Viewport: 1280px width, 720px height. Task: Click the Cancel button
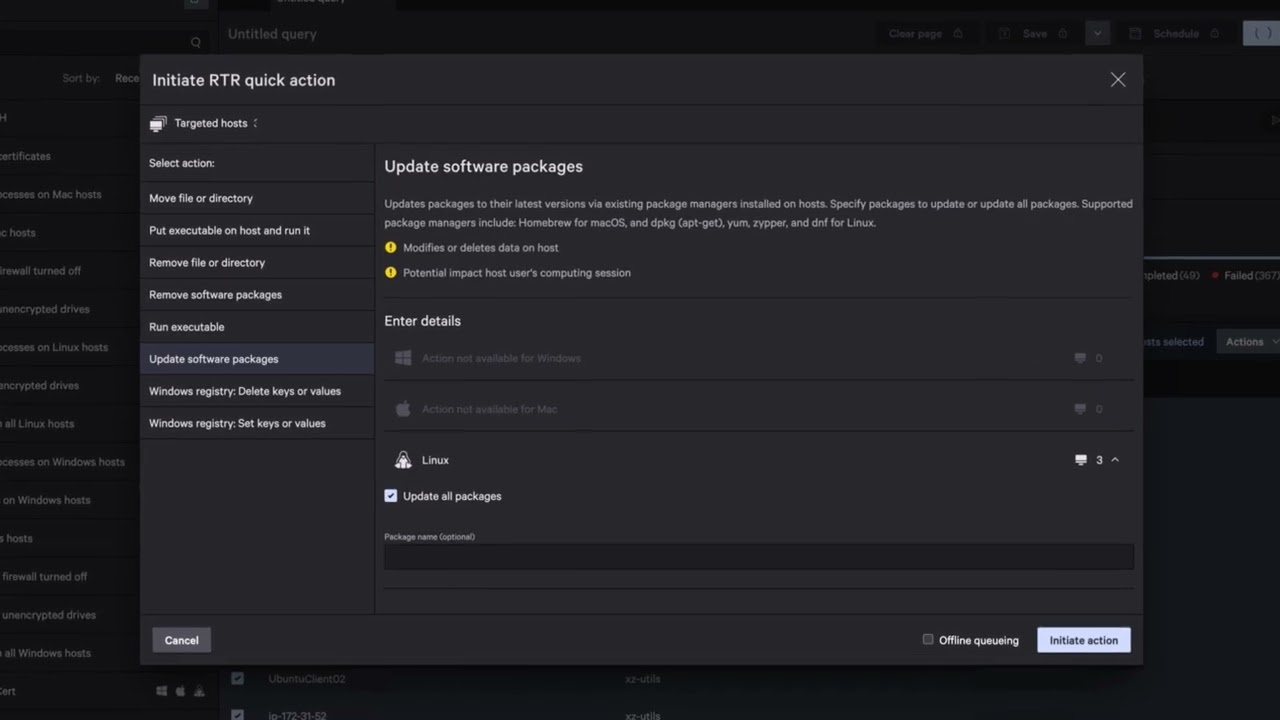181,640
